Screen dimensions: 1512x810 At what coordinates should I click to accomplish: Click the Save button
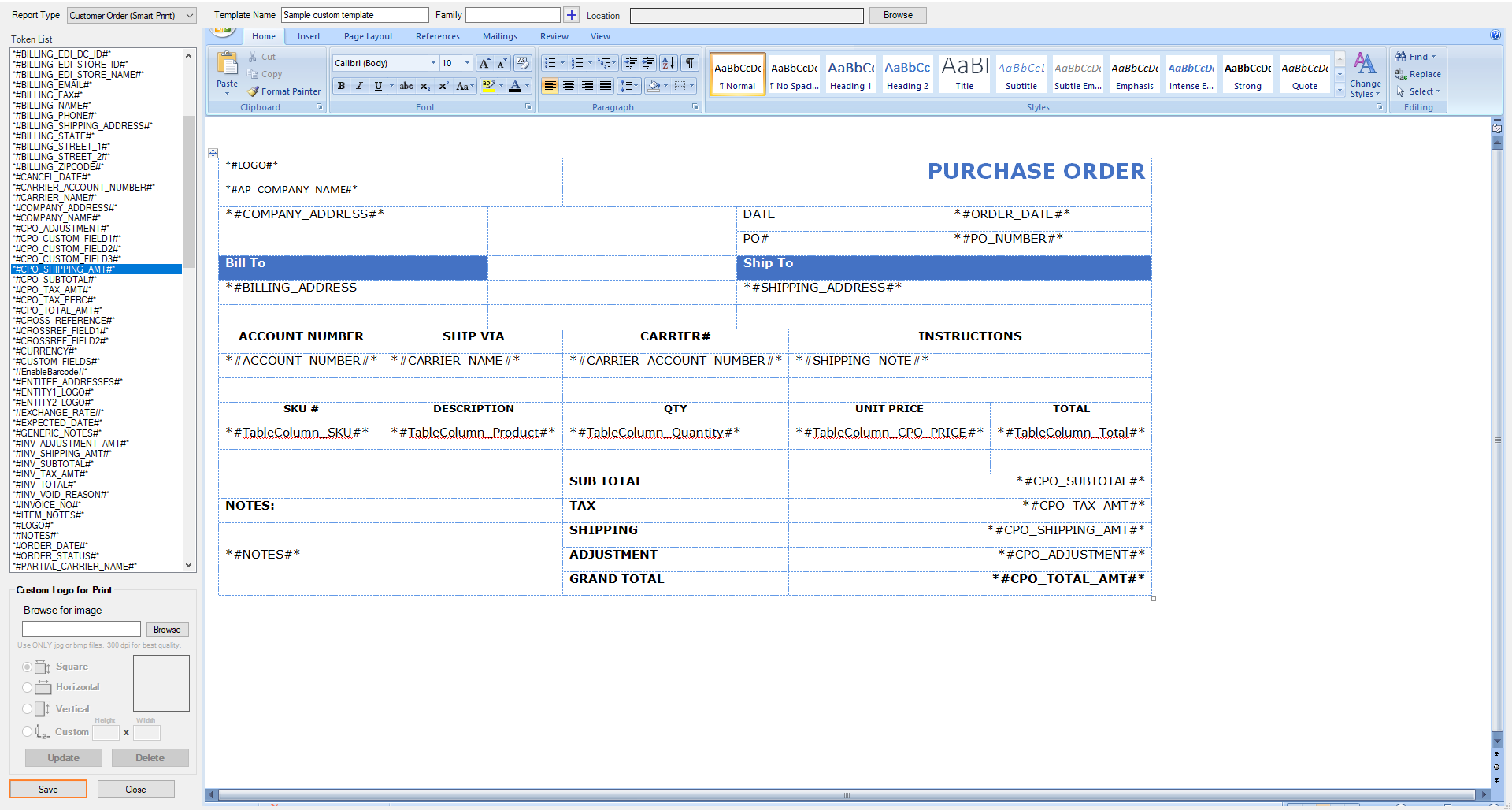(x=48, y=789)
